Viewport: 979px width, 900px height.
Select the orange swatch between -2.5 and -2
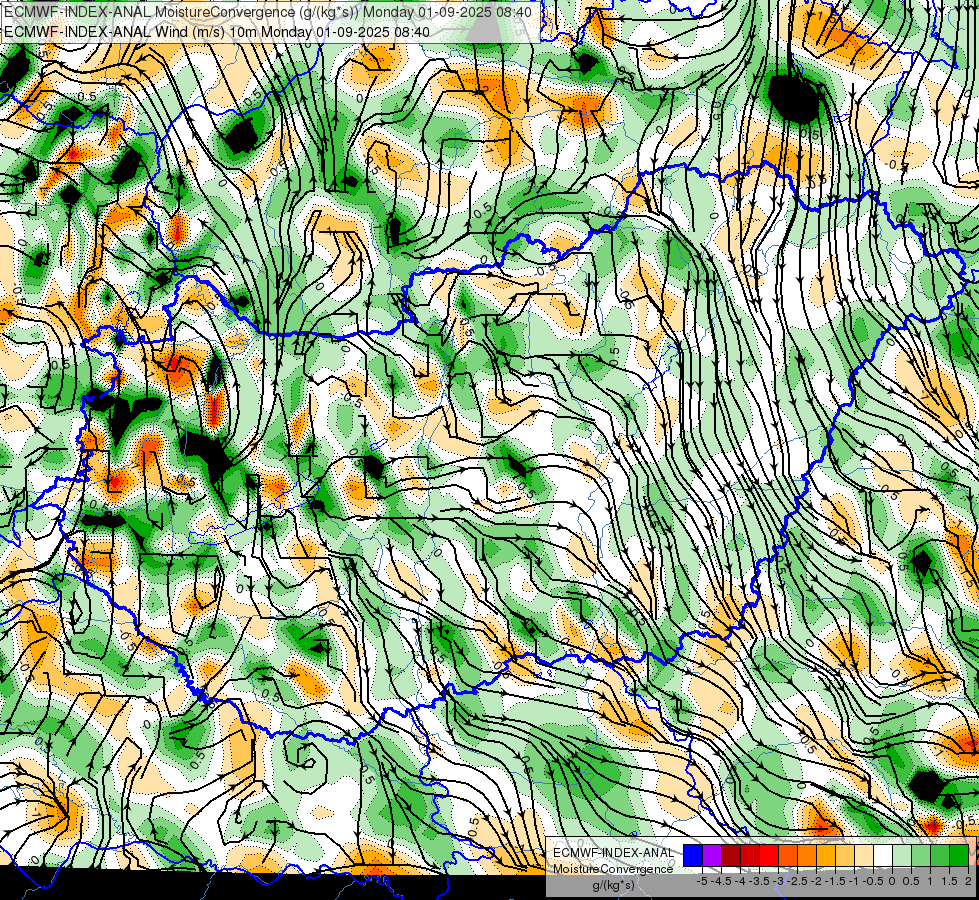pos(807,855)
